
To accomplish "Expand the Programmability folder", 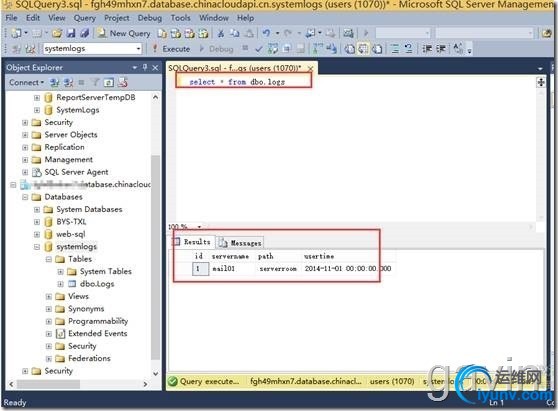I will tap(49, 321).
